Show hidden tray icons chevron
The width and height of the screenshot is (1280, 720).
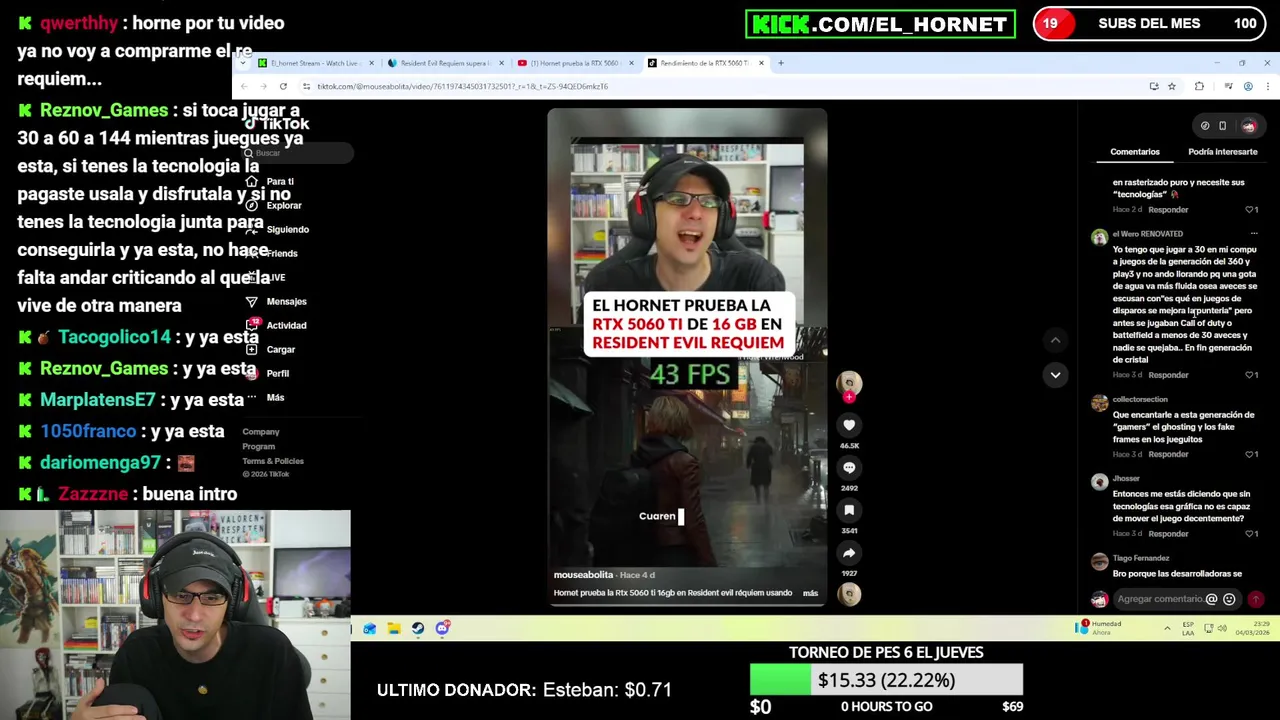tap(1166, 628)
